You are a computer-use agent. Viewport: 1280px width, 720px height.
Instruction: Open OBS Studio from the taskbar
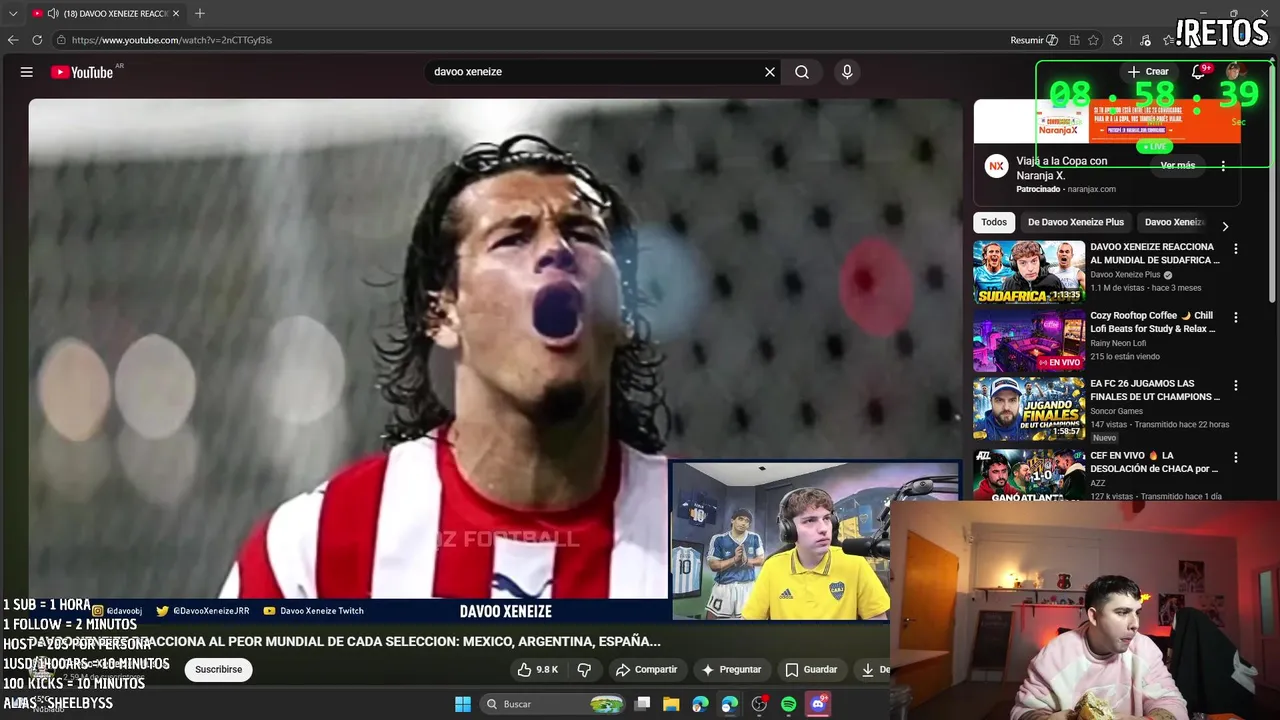coord(759,704)
